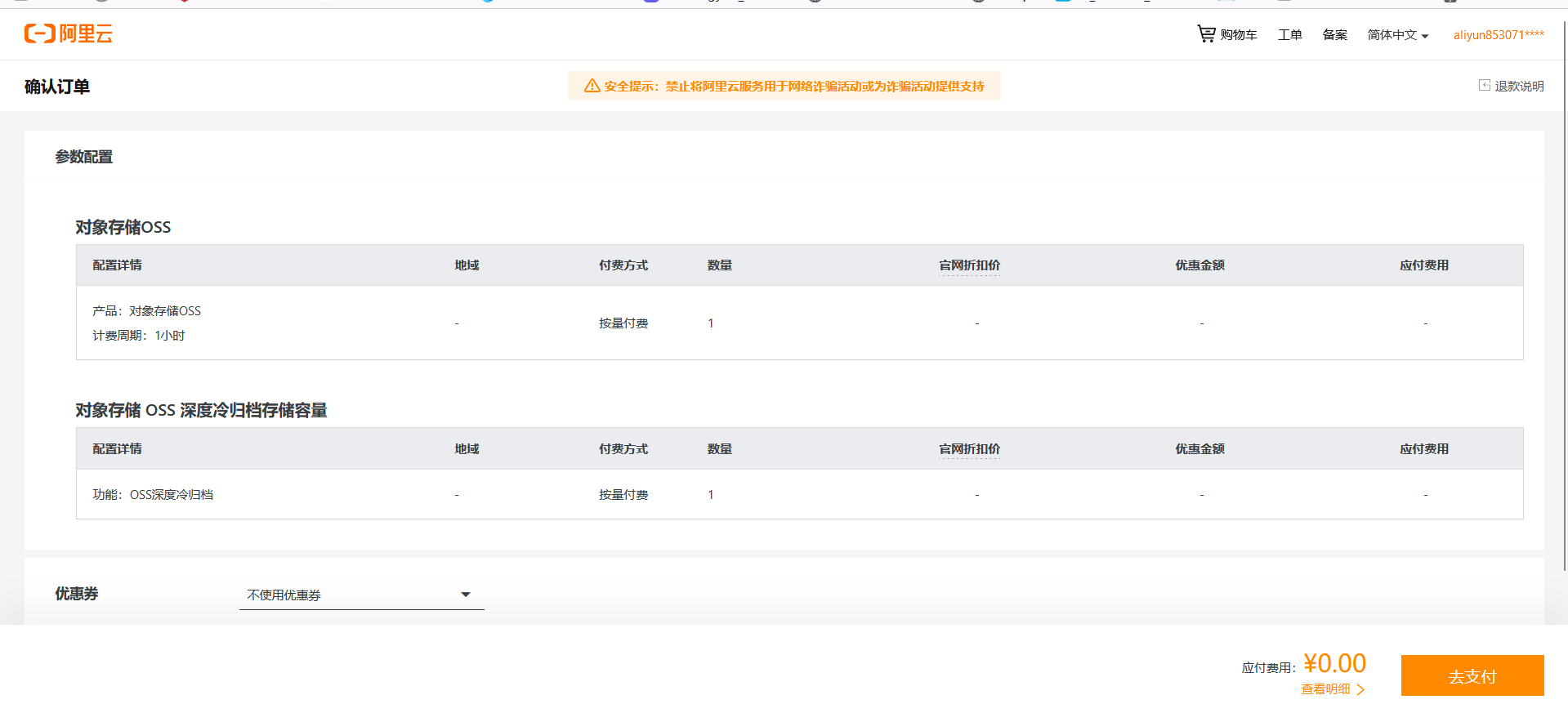Image resolution: width=1568 pixels, height=713 pixels.
Task: Open the shopping cart icon
Action: [1206, 33]
